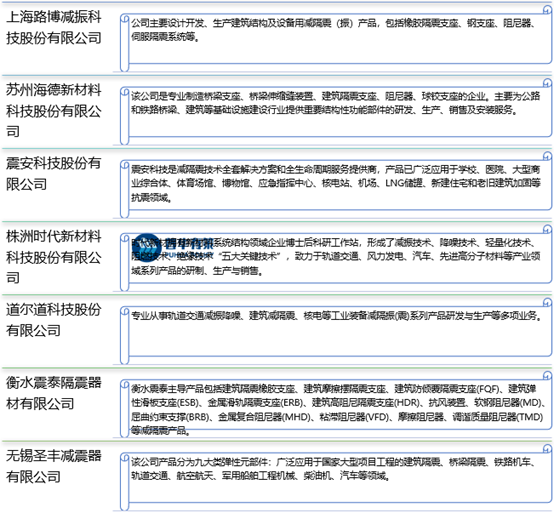Click description starting 专业从事轨道交通减振降噪
The height and width of the screenshot is (513, 554).
[x=336, y=316]
